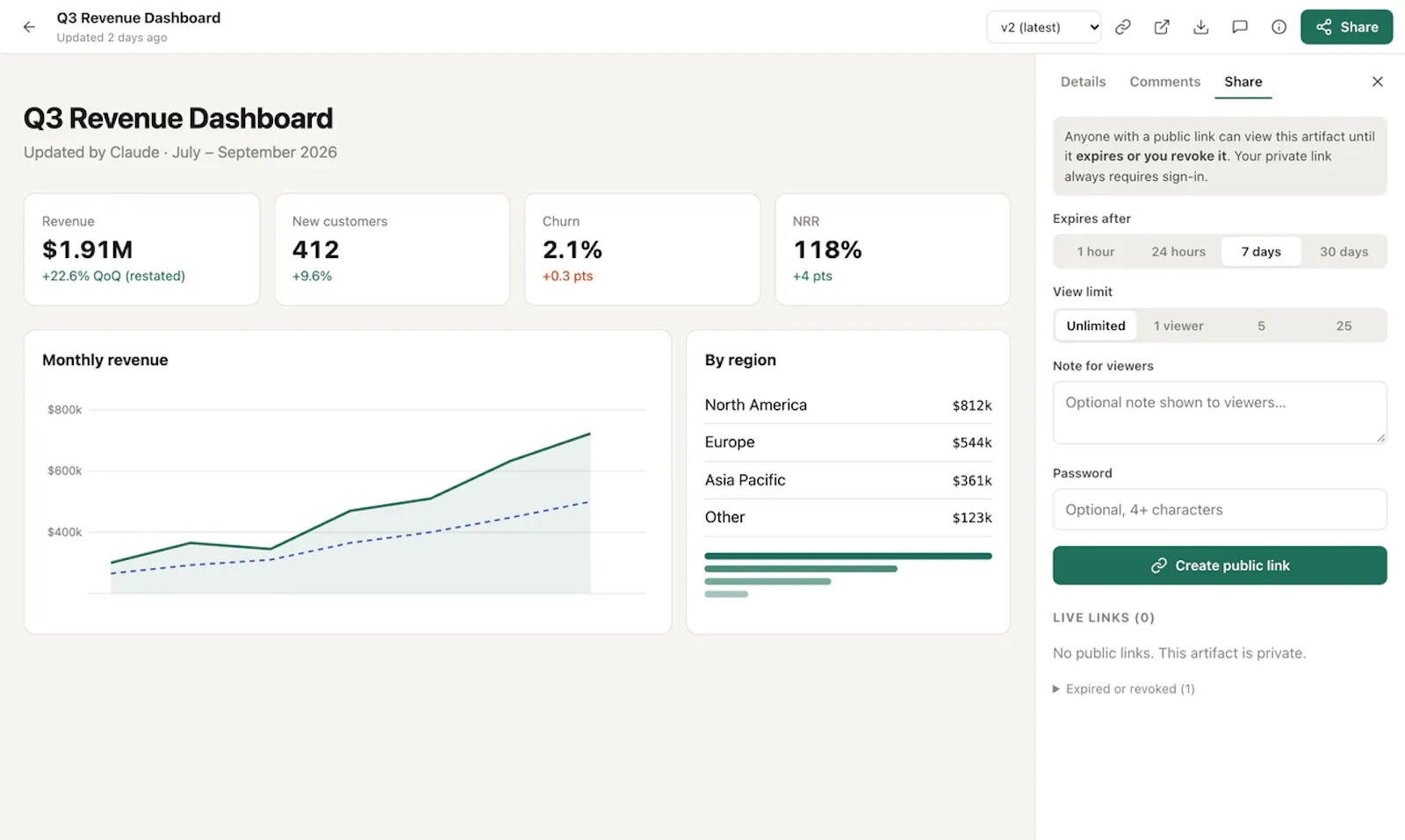The width and height of the screenshot is (1405, 840).
Task: Set expiry to 24 hours
Action: [1178, 252]
